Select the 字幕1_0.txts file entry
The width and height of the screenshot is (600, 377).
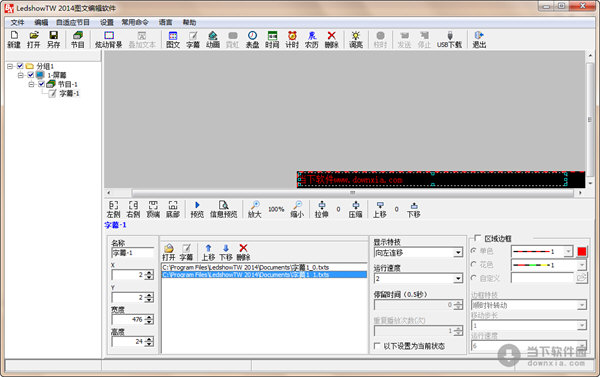(x=264, y=267)
